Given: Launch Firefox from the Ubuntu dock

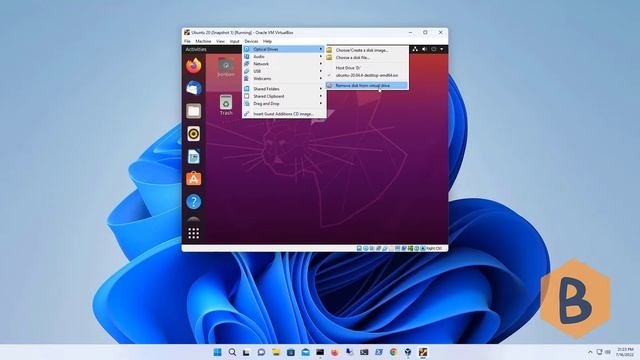Looking at the screenshot, I should [193, 65].
